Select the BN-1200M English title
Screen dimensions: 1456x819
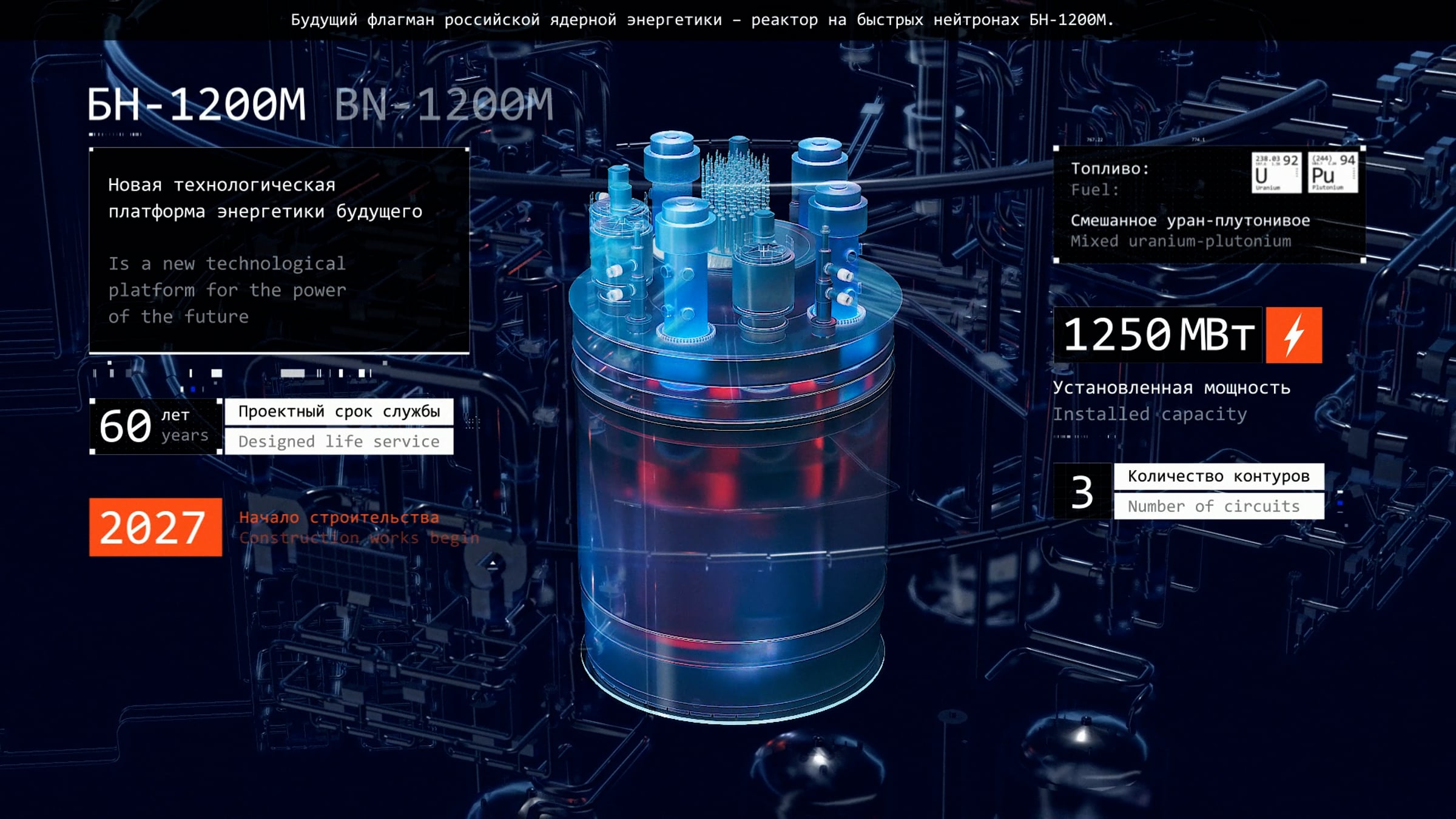coord(443,105)
